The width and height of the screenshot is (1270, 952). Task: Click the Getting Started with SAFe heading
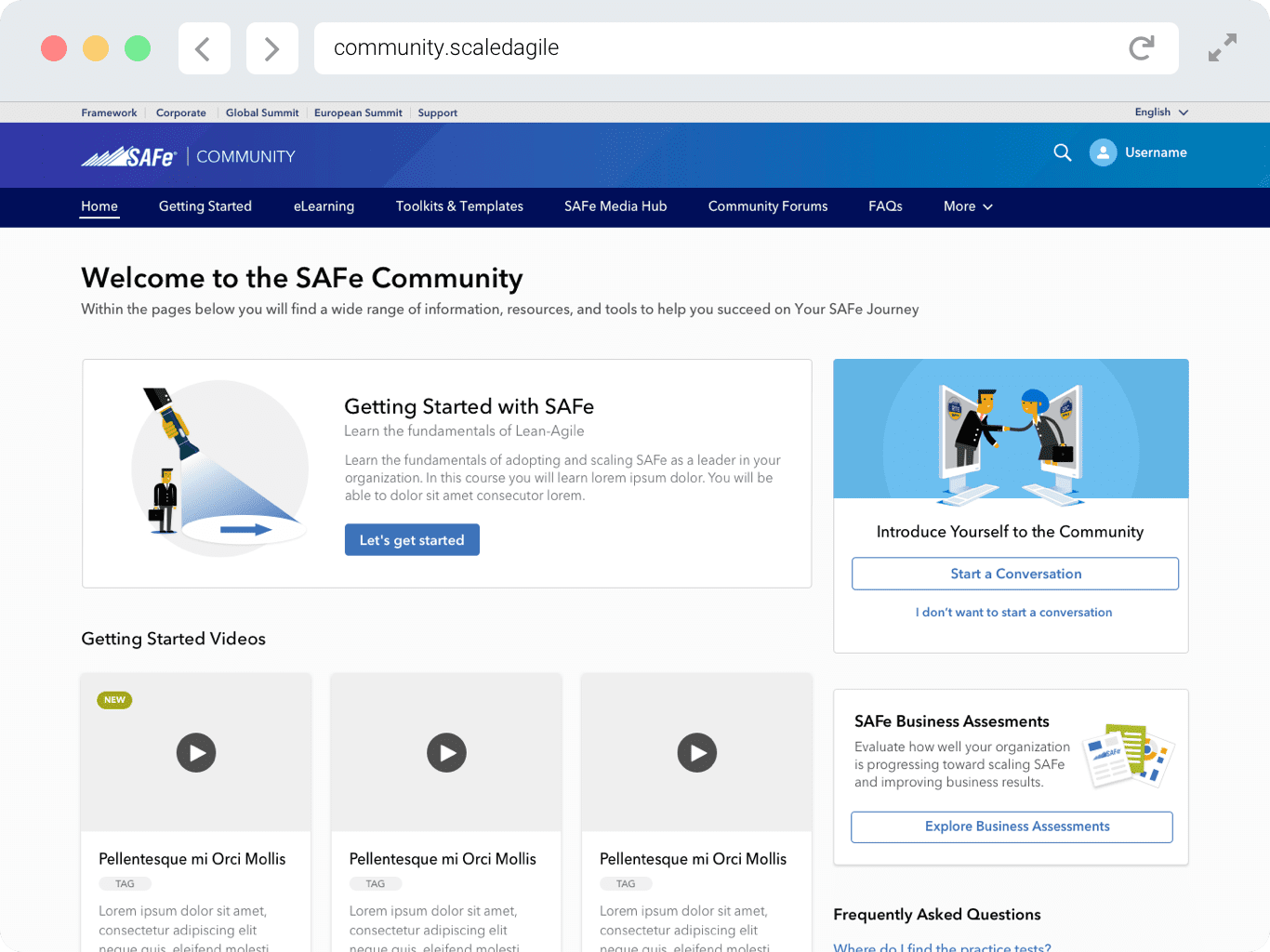click(x=469, y=406)
